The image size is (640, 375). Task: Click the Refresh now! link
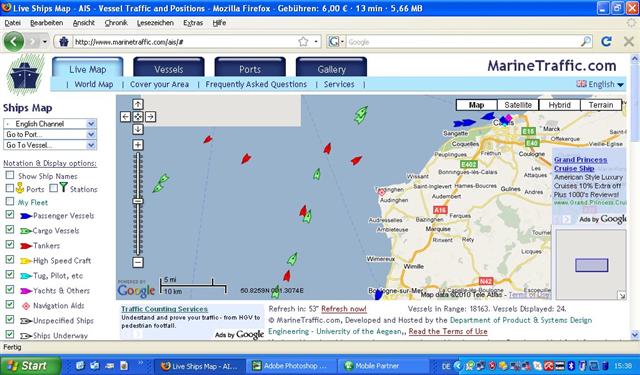pyautogui.click(x=344, y=309)
